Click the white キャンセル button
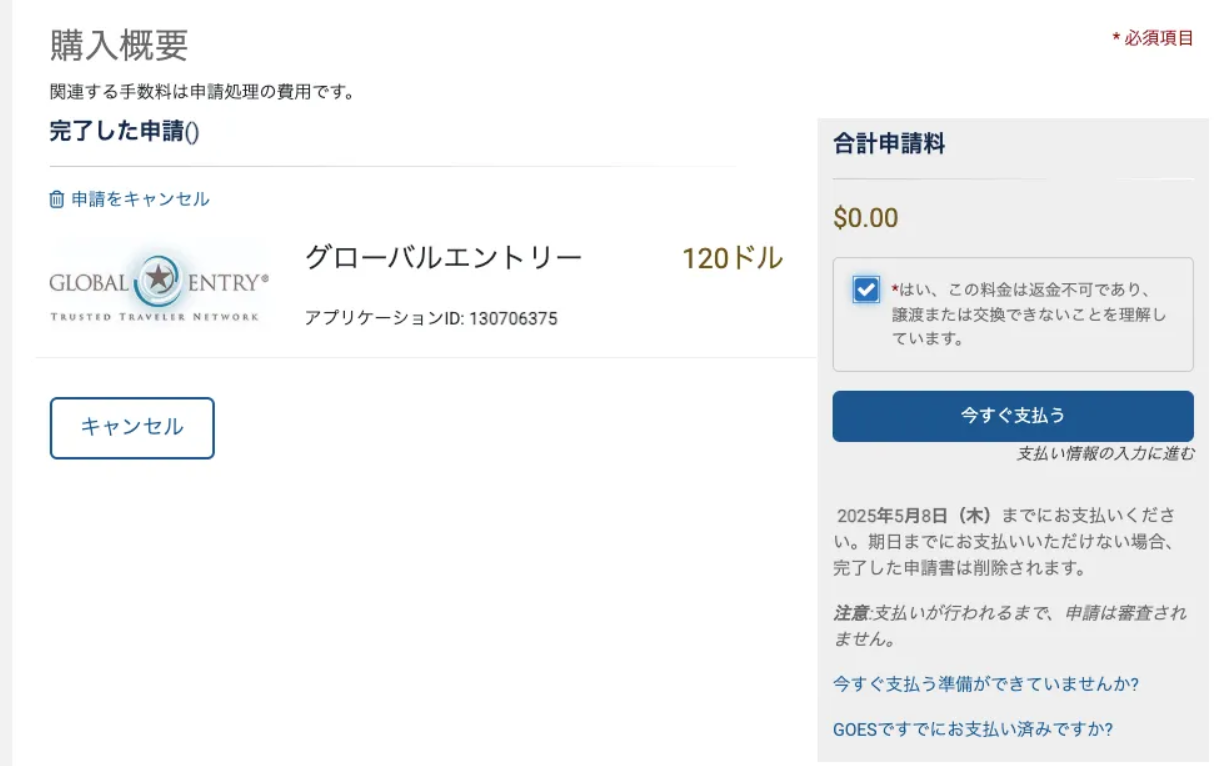The width and height of the screenshot is (1214, 766). [132, 428]
